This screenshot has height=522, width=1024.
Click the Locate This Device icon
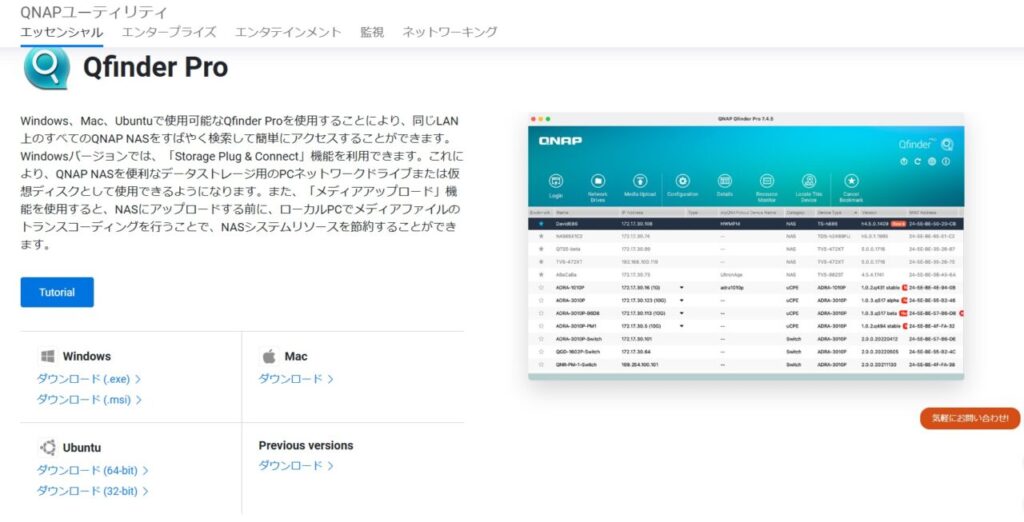pos(809,181)
